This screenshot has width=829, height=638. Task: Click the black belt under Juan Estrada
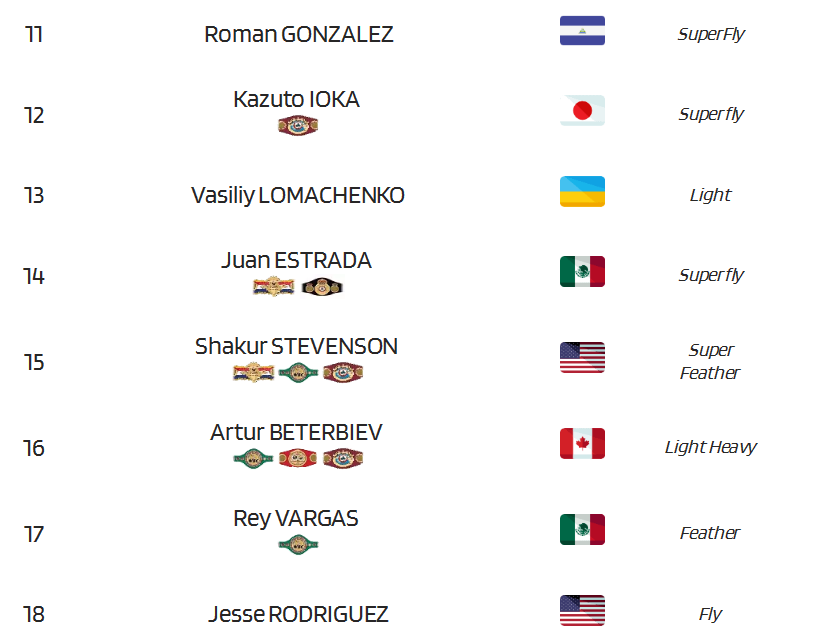[322, 287]
